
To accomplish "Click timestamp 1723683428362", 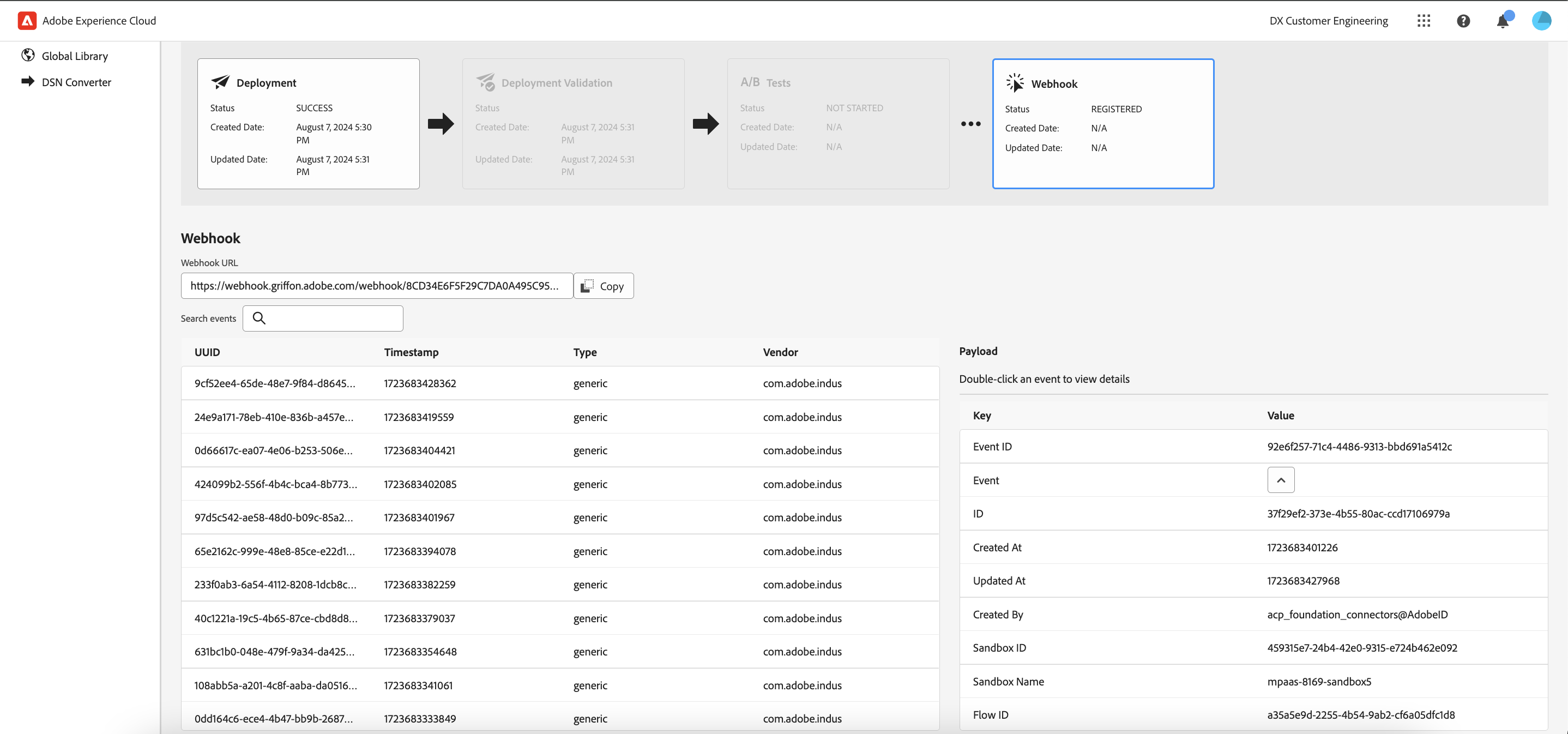I will click(419, 383).
